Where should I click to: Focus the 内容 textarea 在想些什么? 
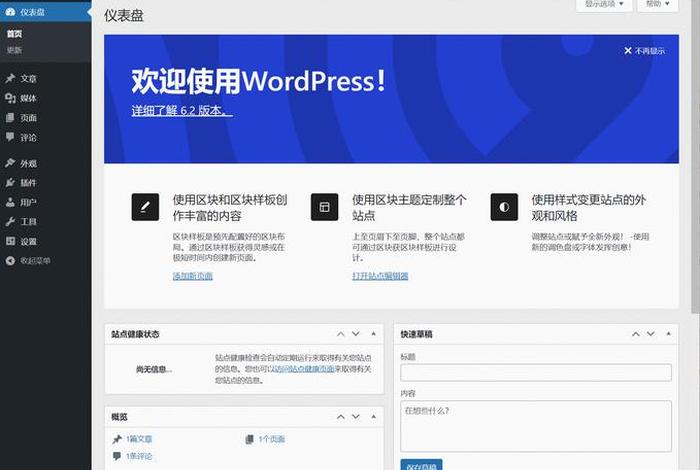tap(536, 426)
